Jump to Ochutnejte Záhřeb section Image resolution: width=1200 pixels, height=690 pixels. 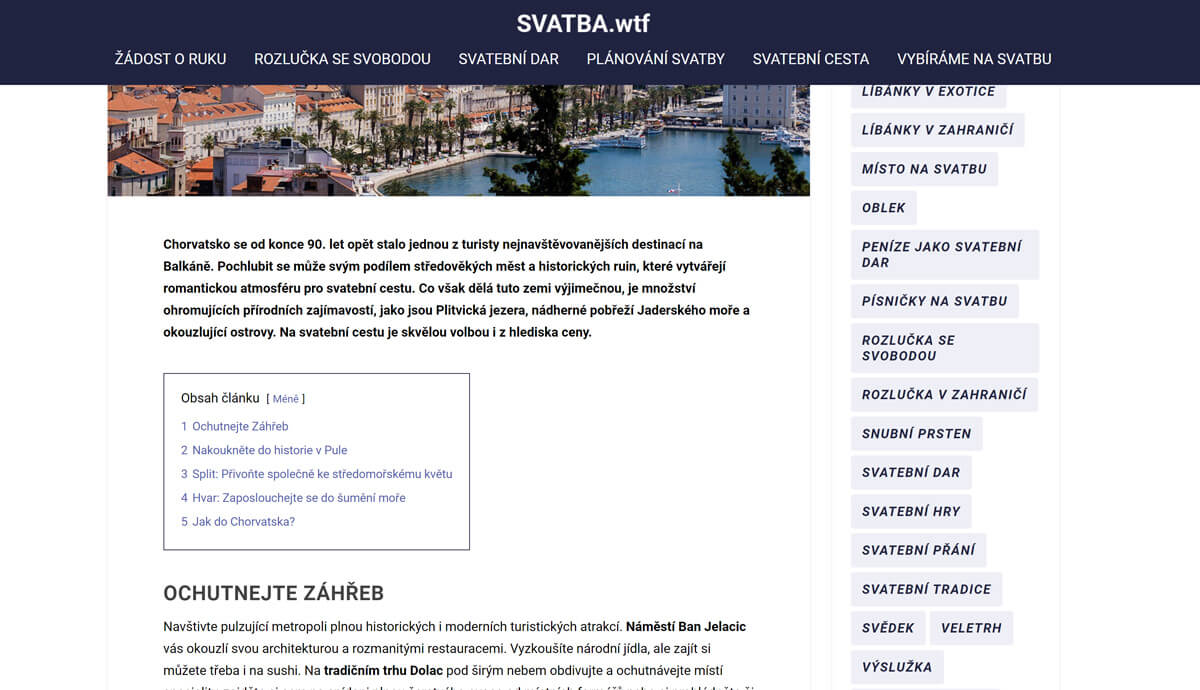(240, 426)
